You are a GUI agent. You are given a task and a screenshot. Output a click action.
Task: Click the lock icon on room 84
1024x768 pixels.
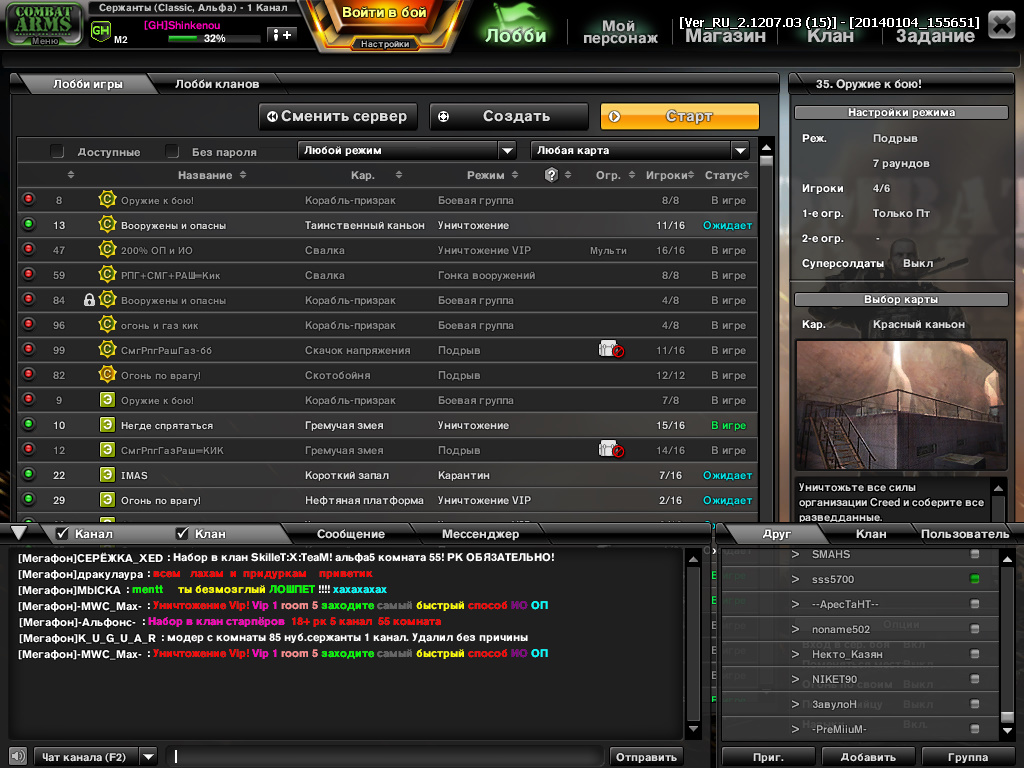click(89, 300)
